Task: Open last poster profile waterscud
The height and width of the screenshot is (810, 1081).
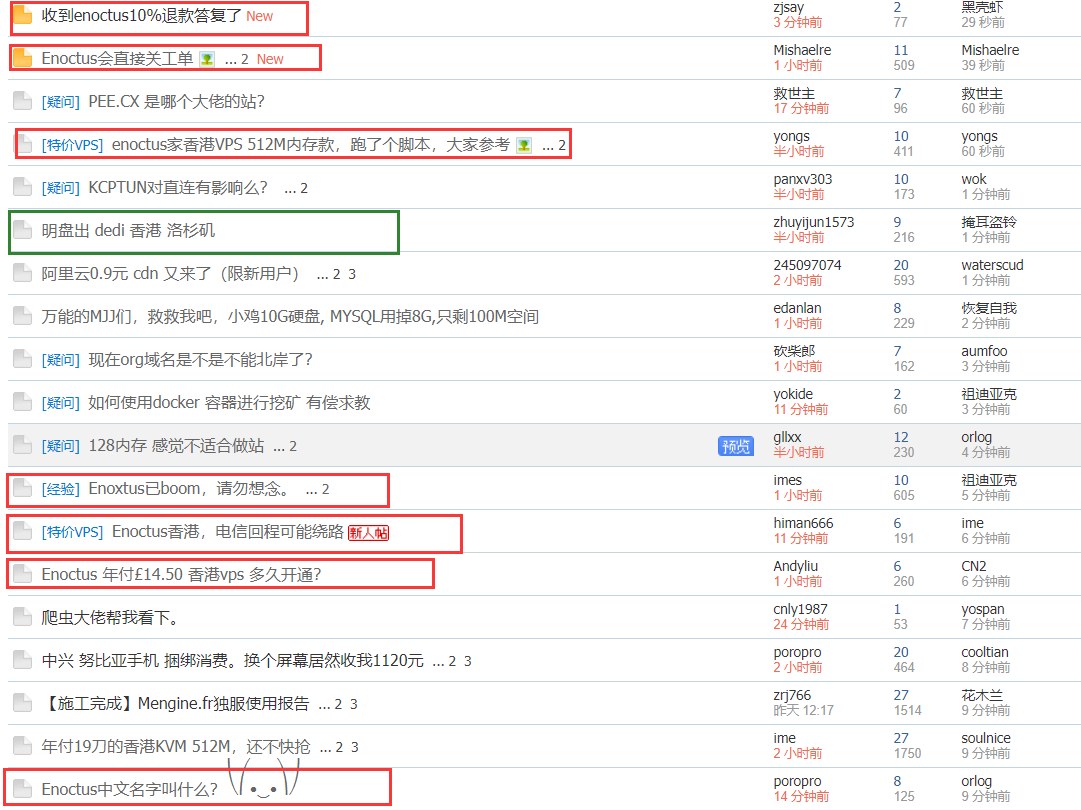Action: [x=992, y=265]
